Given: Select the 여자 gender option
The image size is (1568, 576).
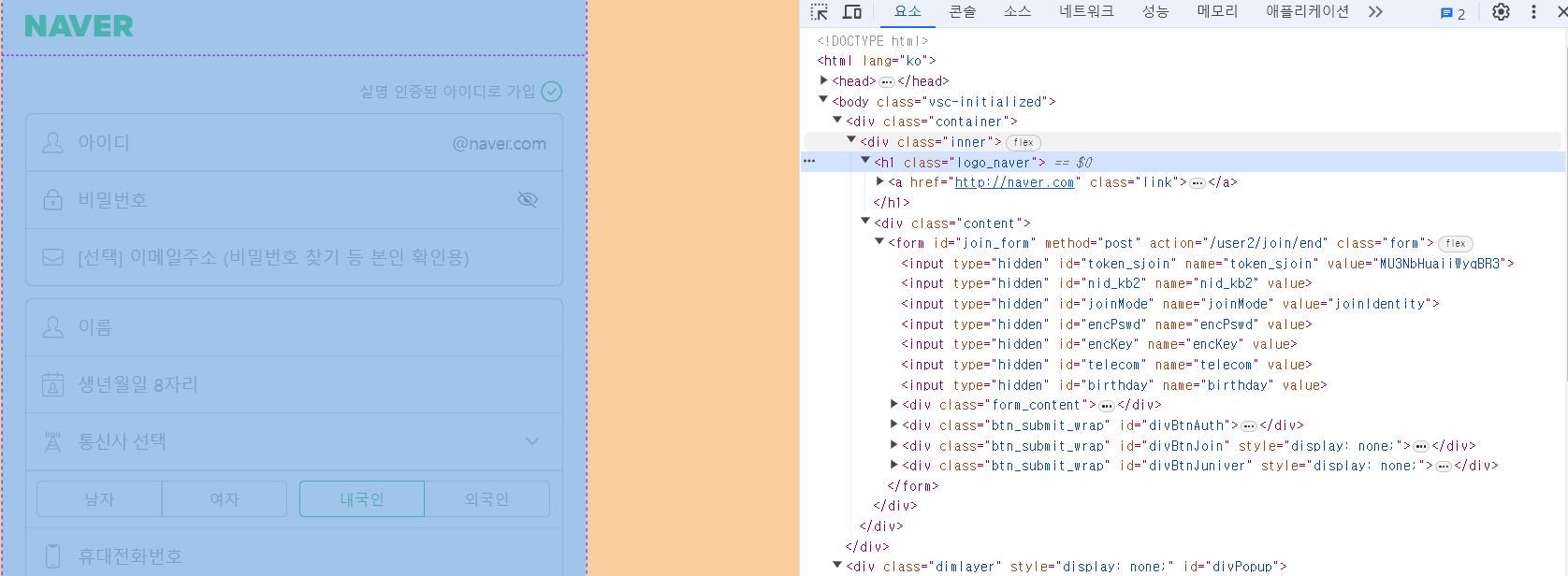Looking at the screenshot, I should [225, 499].
